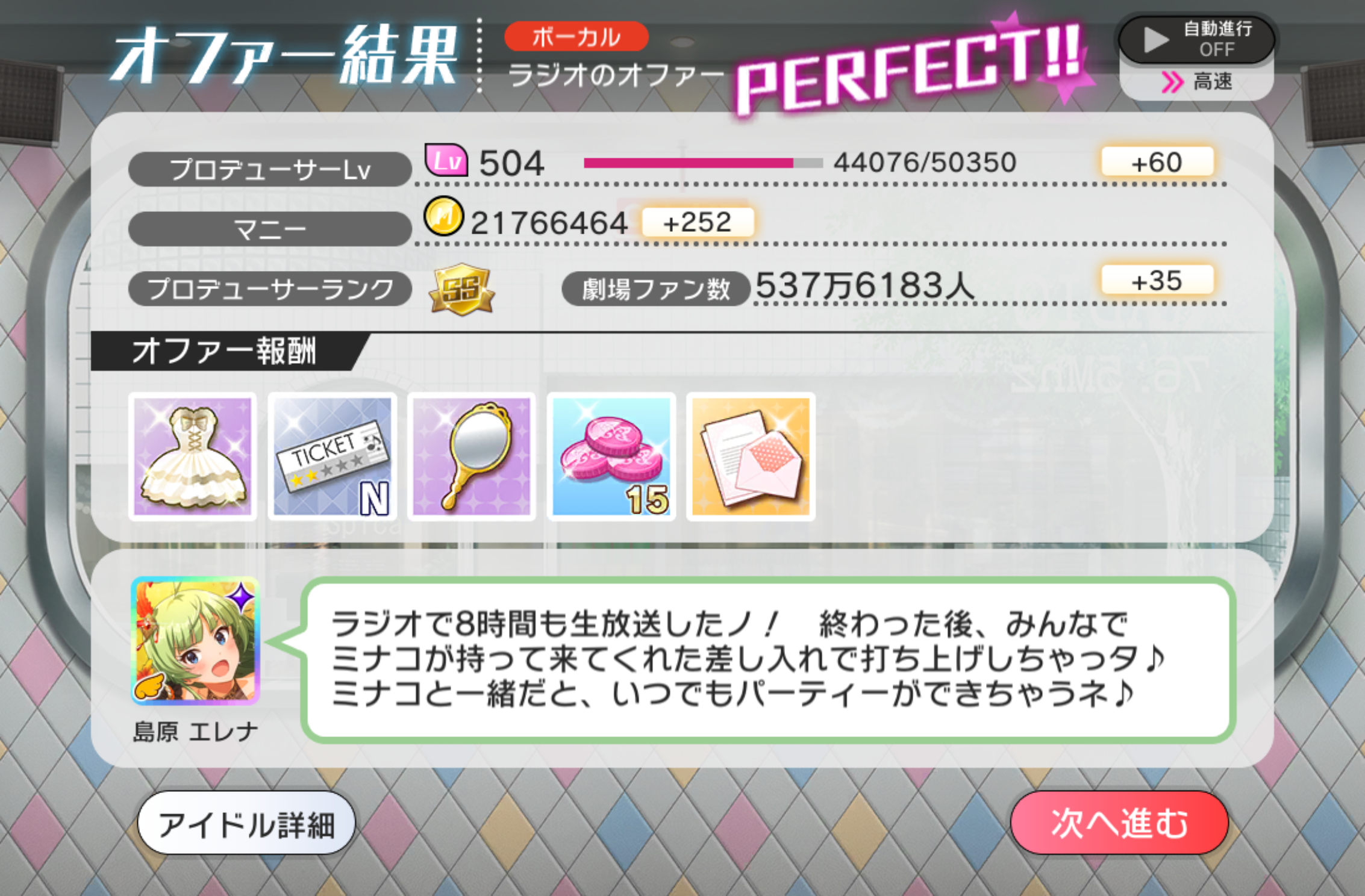The width and height of the screenshot is (1365, 896).
Task: Select the N rank ticket reward
Action: point(333,456)
